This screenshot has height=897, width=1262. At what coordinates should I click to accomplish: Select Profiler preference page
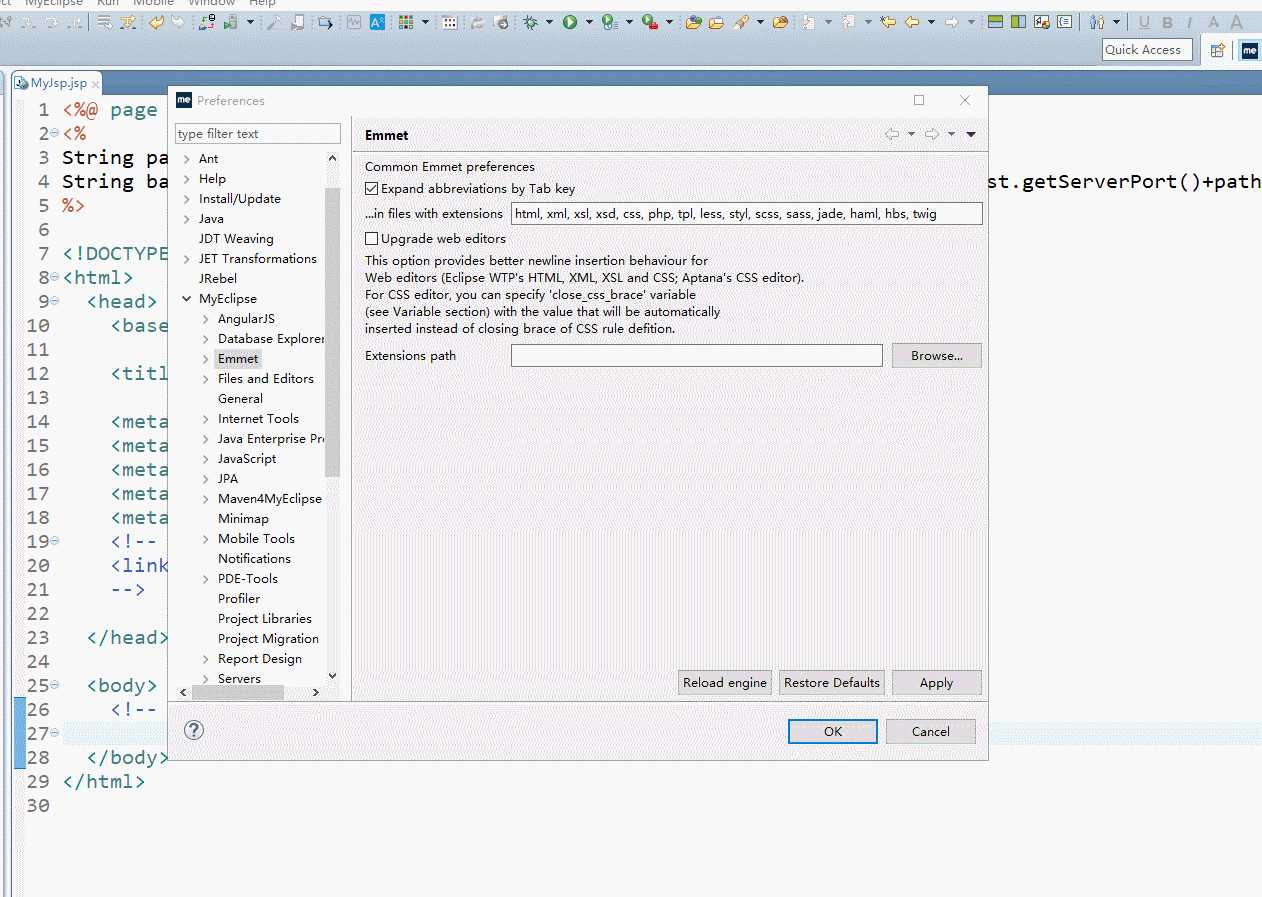pyautogui.click(x=239, y=599)
